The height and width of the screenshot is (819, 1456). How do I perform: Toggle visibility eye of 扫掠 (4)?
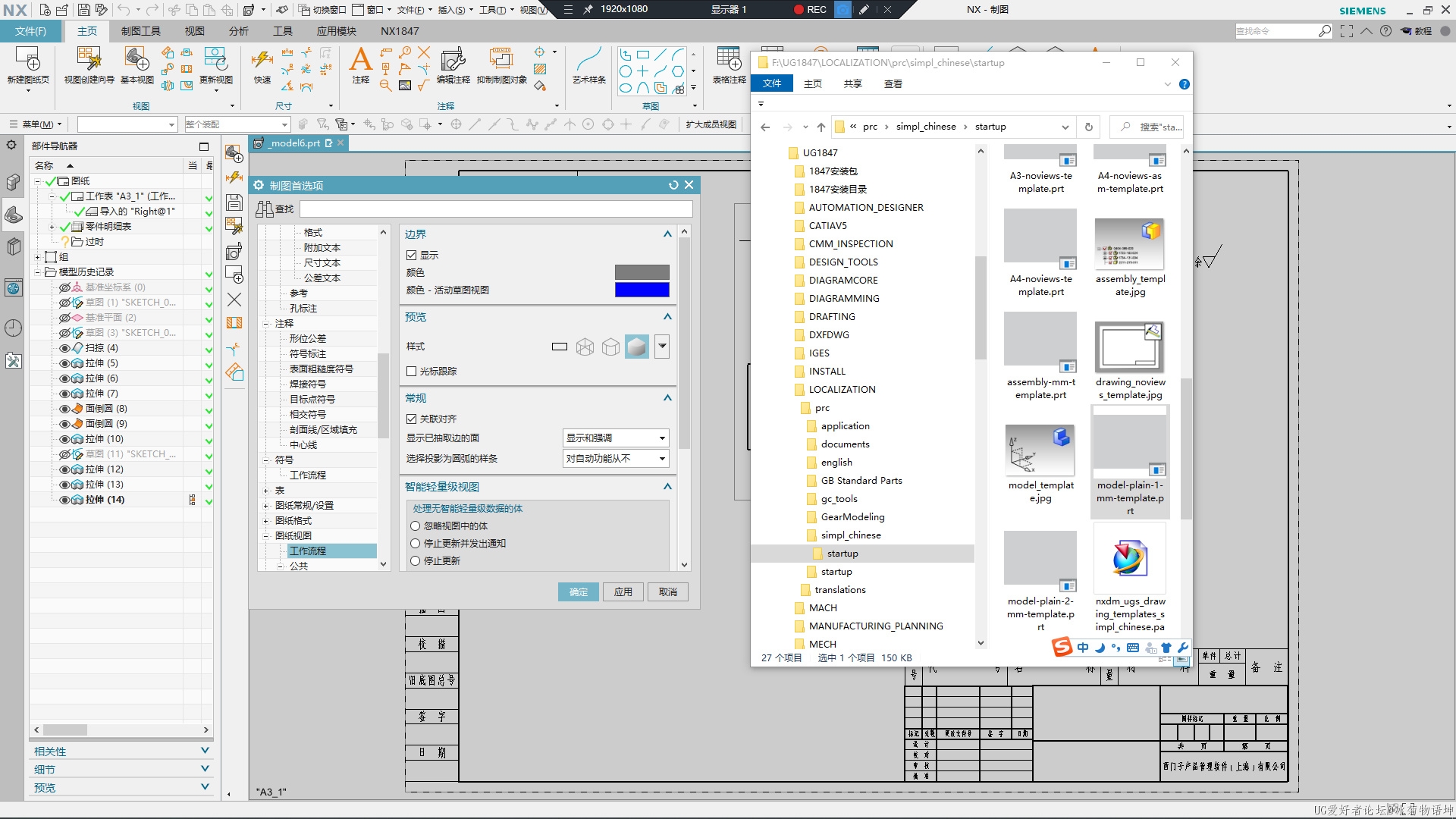point(64,348)
